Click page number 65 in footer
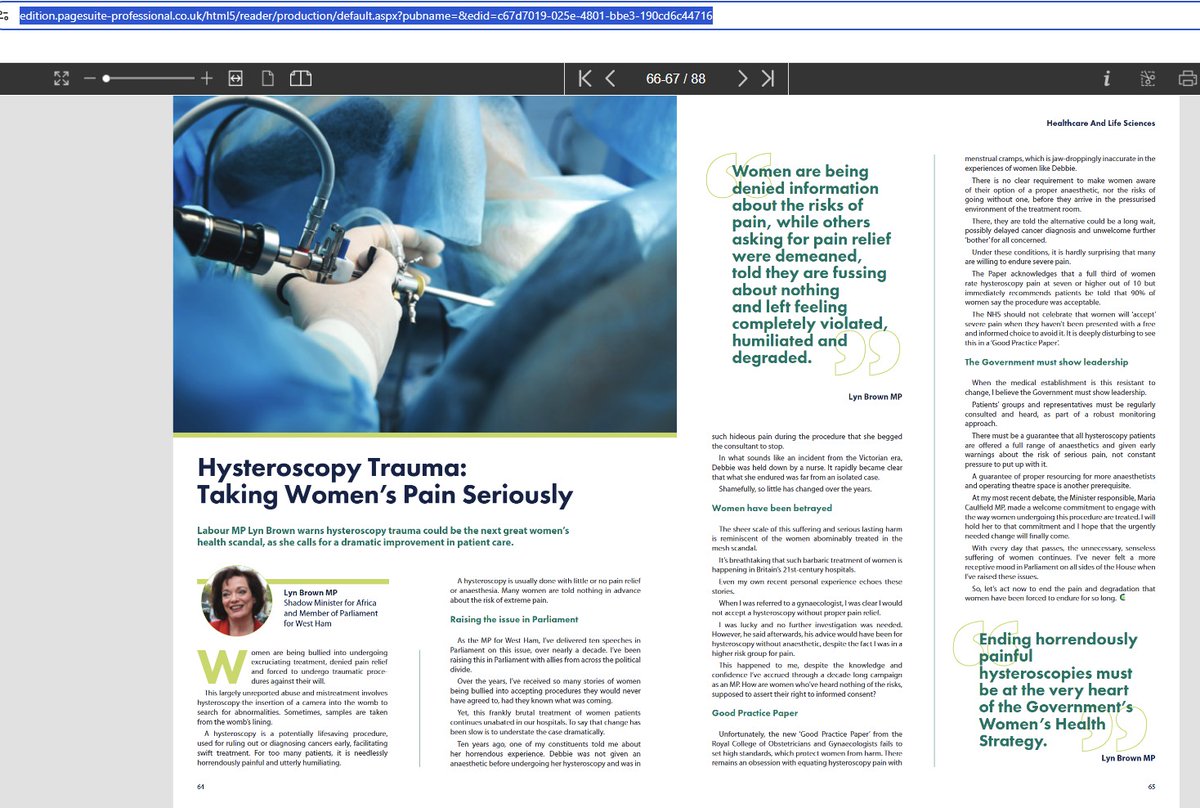This screenshot has width=1200, height=808. (1151, 787)
